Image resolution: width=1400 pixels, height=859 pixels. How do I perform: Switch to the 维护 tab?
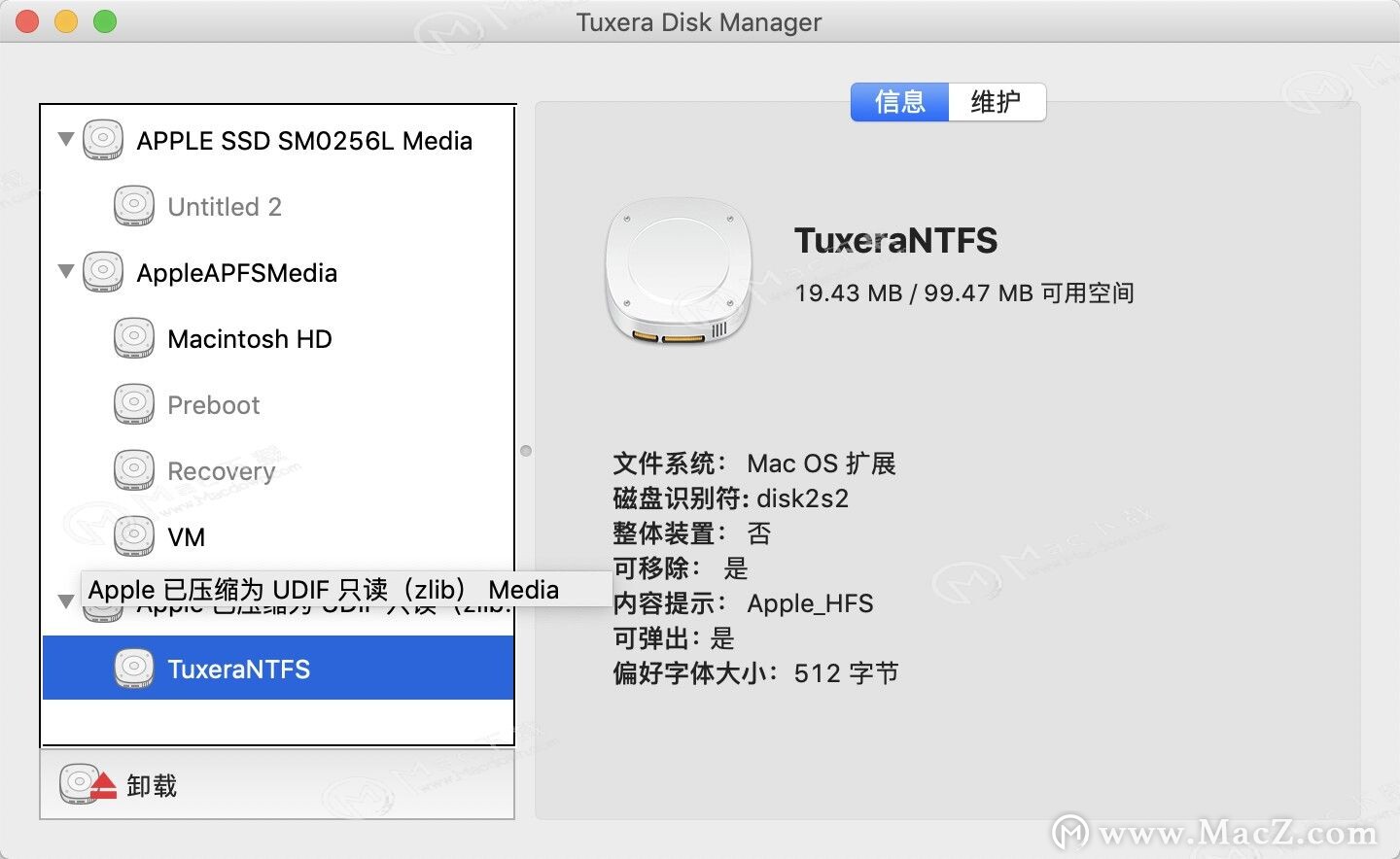coord(997,102)
